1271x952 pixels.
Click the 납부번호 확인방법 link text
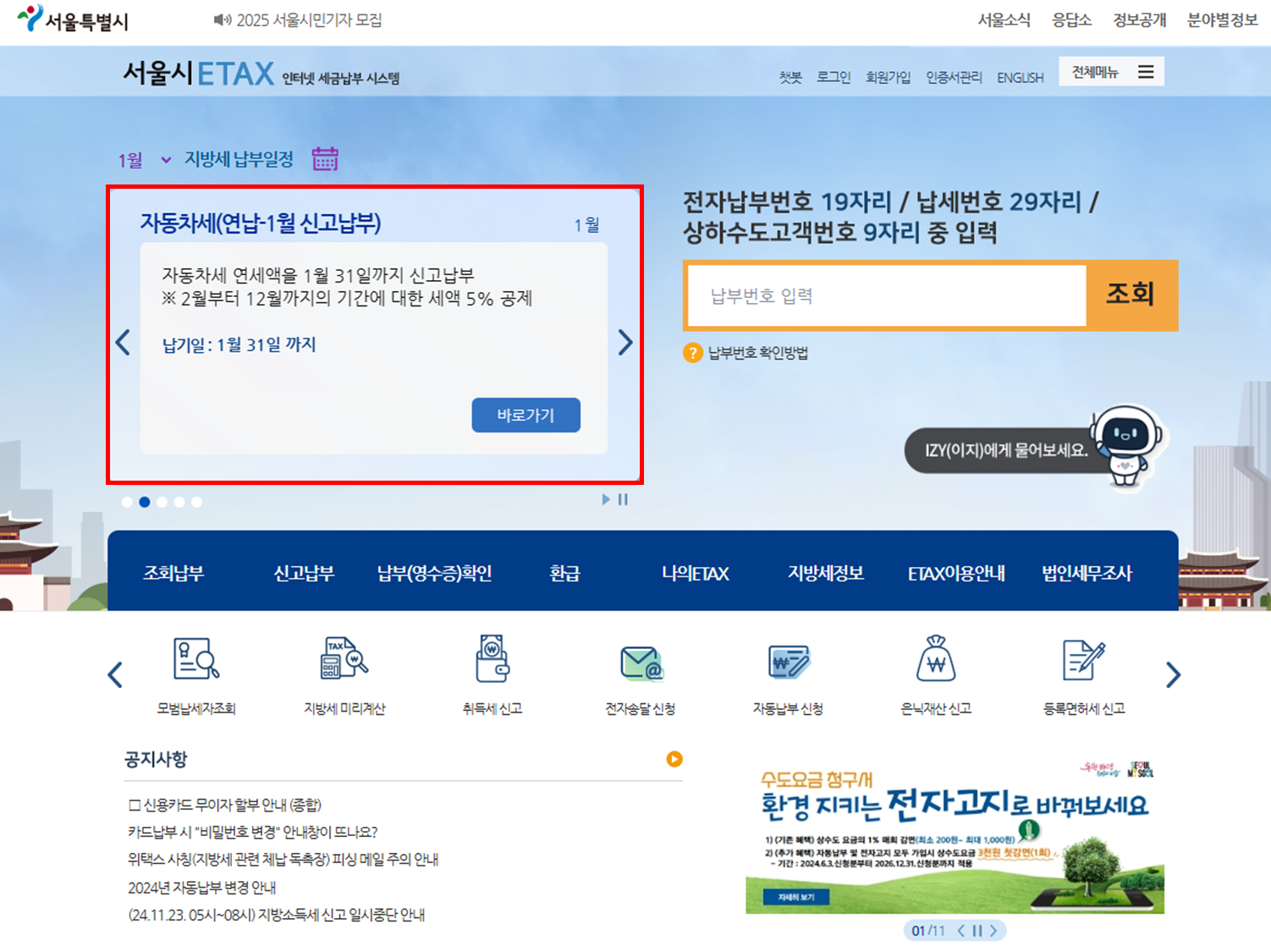point(758,353)
